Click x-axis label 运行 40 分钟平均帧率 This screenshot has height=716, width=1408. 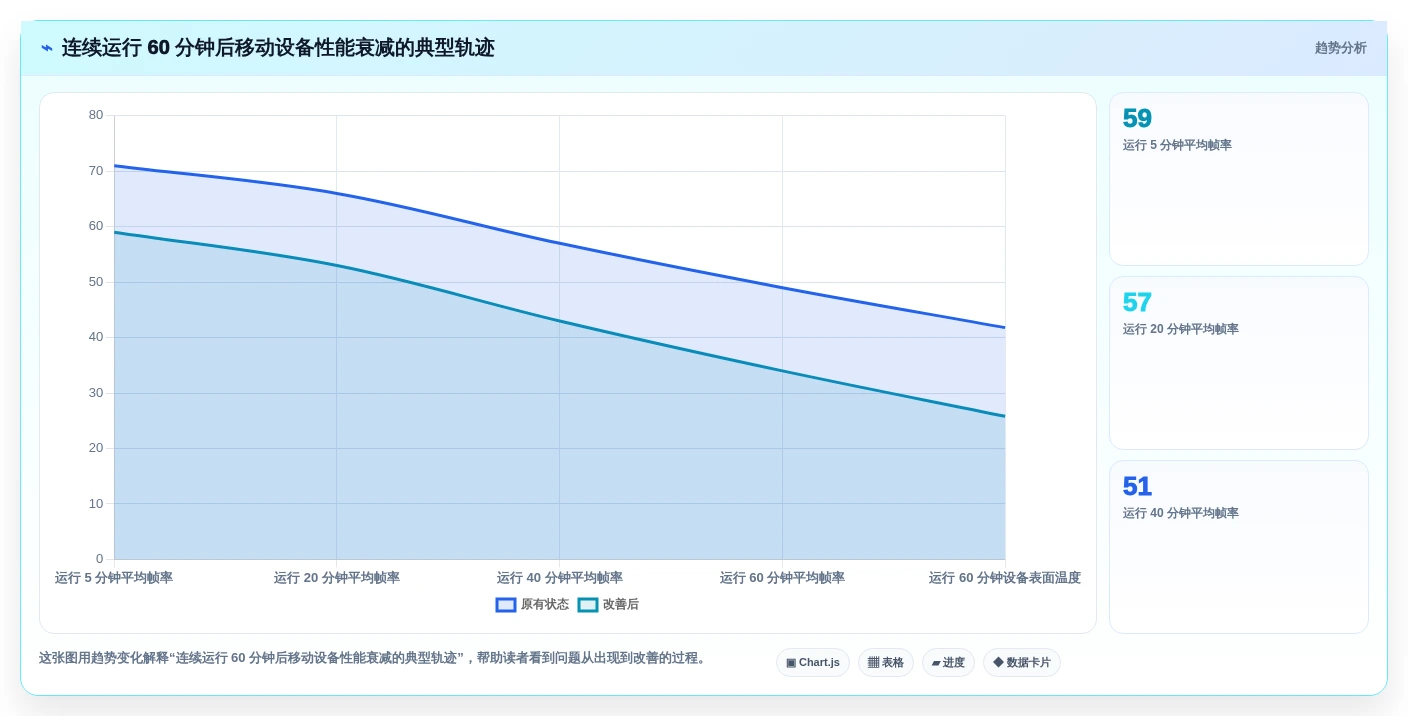coord(560,578)
